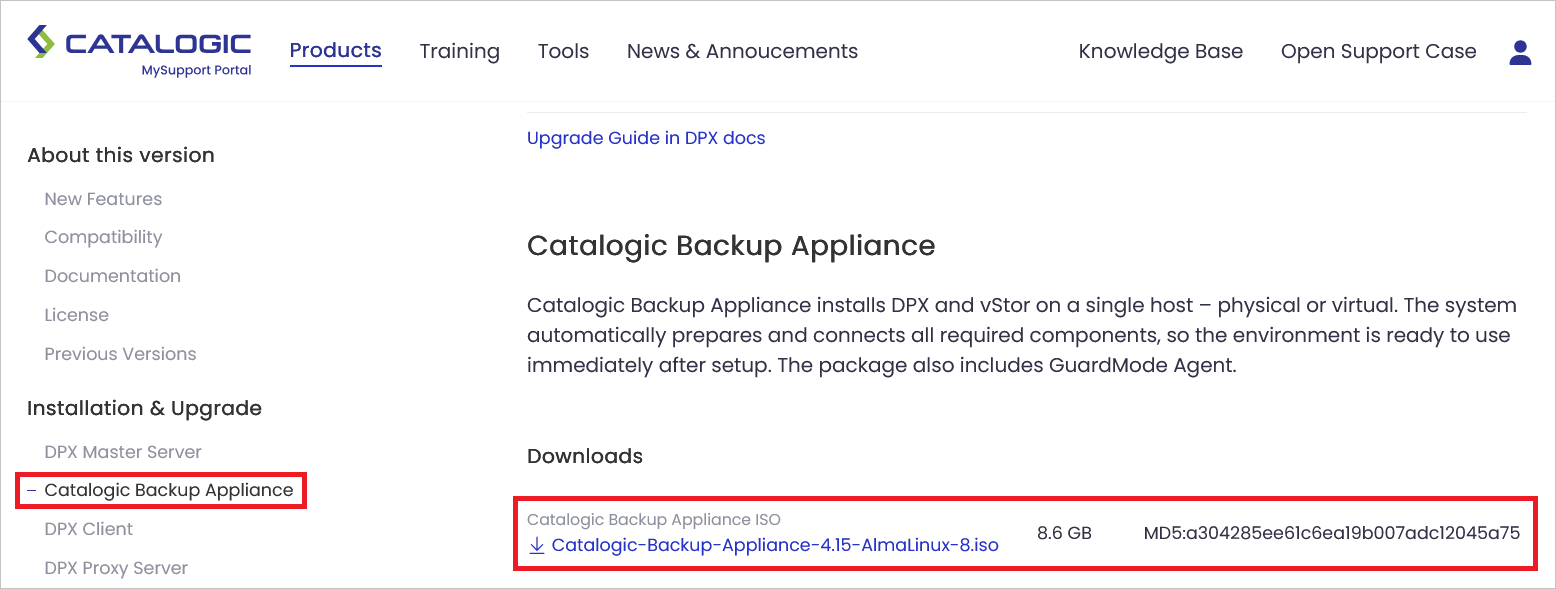This screenshot has height=589, width=1556.
Task: Click the download arrow icon beside ISO file
Action: 537,545
